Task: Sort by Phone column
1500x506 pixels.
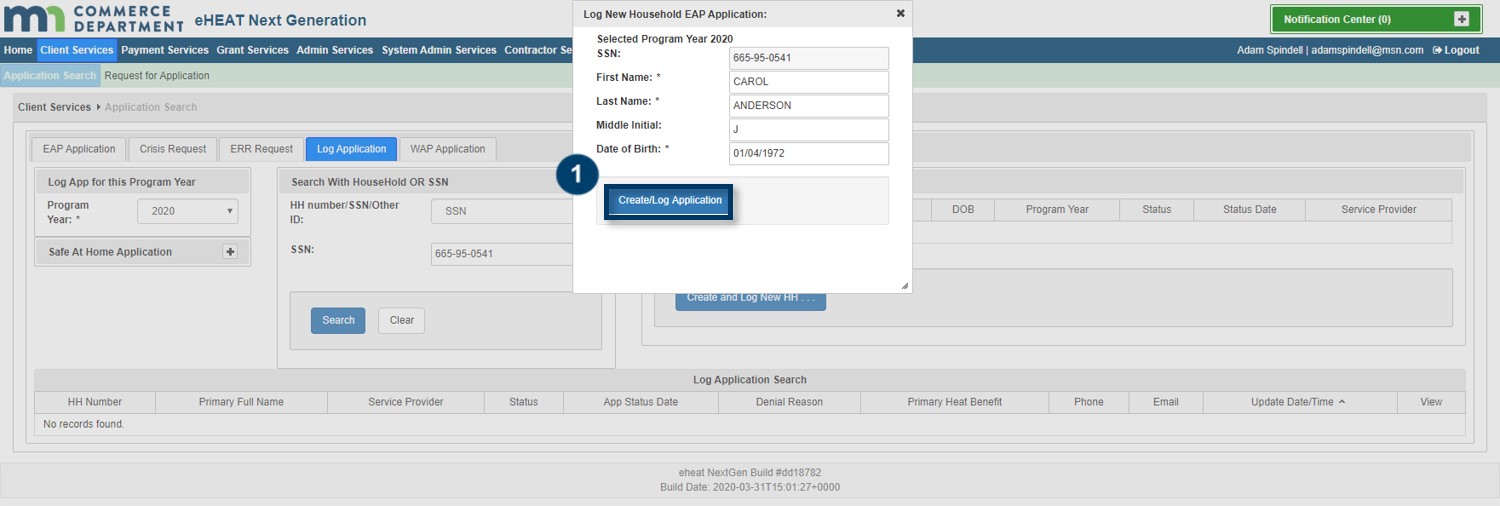Action: pyautogui.click(x=1088, y=402)
